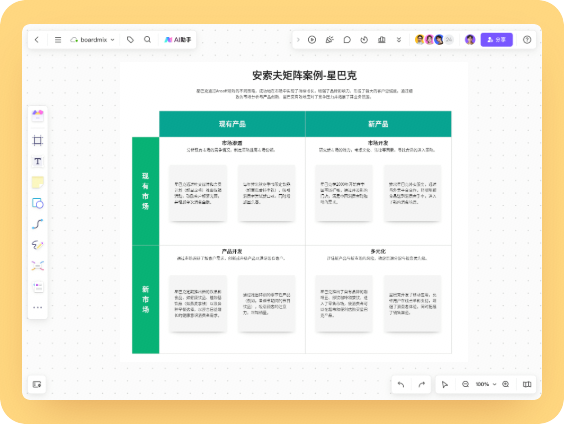Show all collaborators via the 24 count badge
Image resolution: width=564 pixels, height=424 pixels.
(449, 40)
